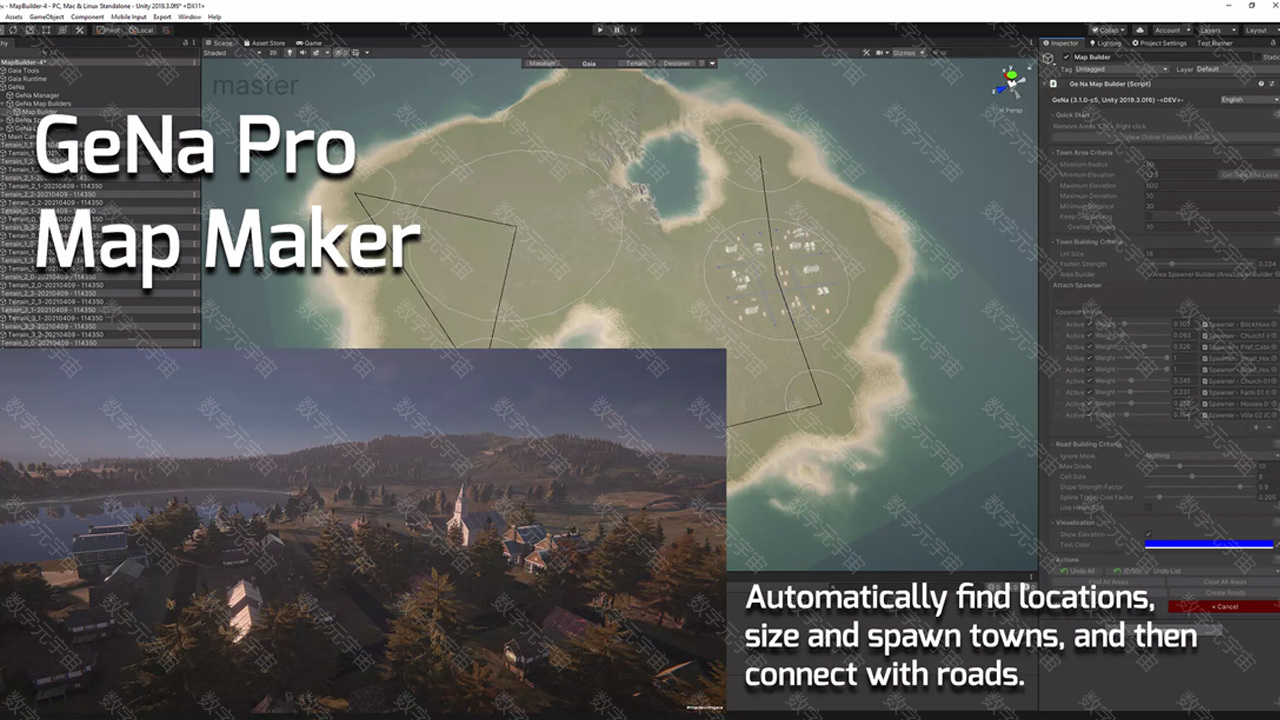Switch to the Game tab

[x=309, y=43]
